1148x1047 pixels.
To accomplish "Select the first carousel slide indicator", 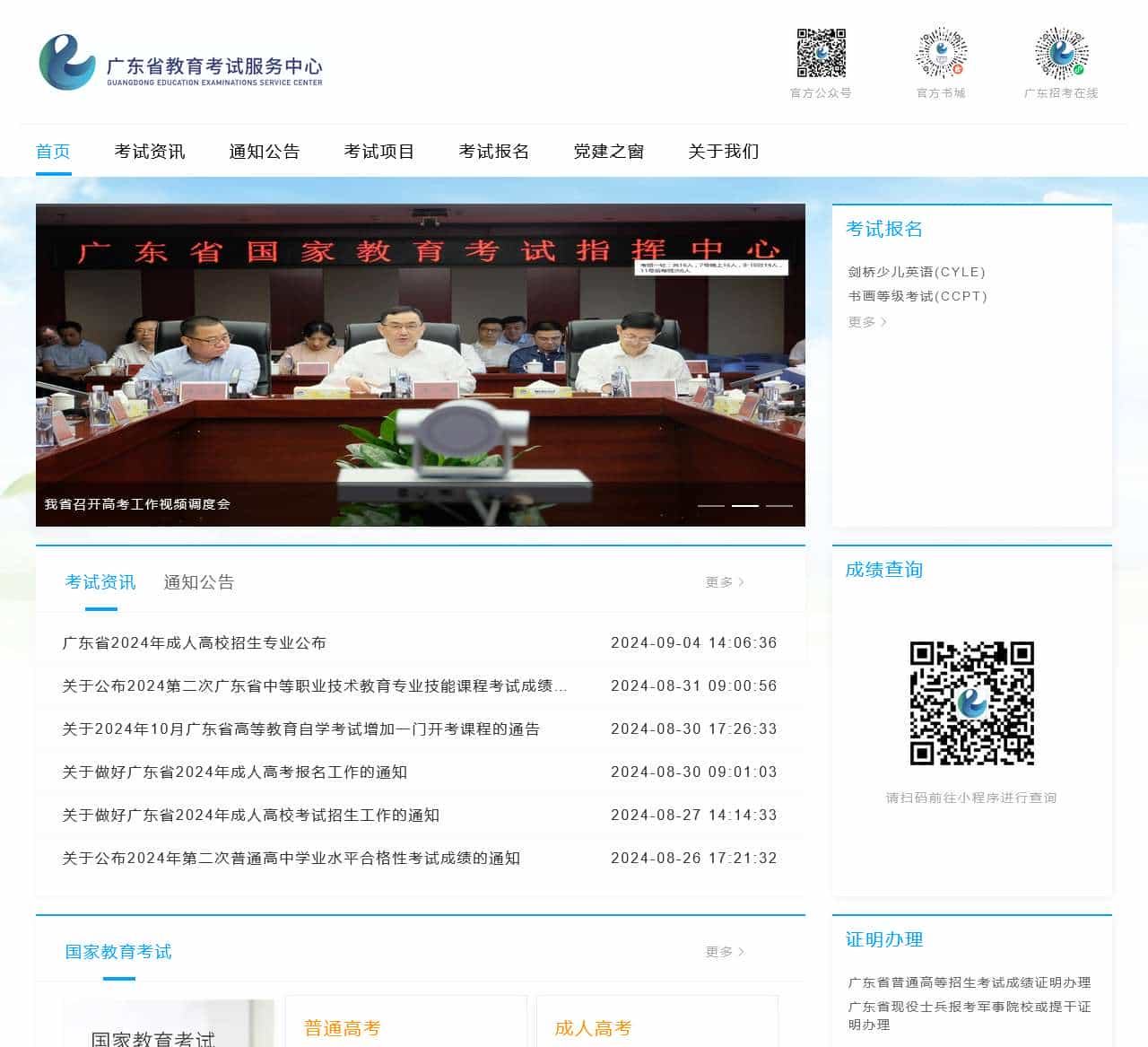I will tap(711, 506).
